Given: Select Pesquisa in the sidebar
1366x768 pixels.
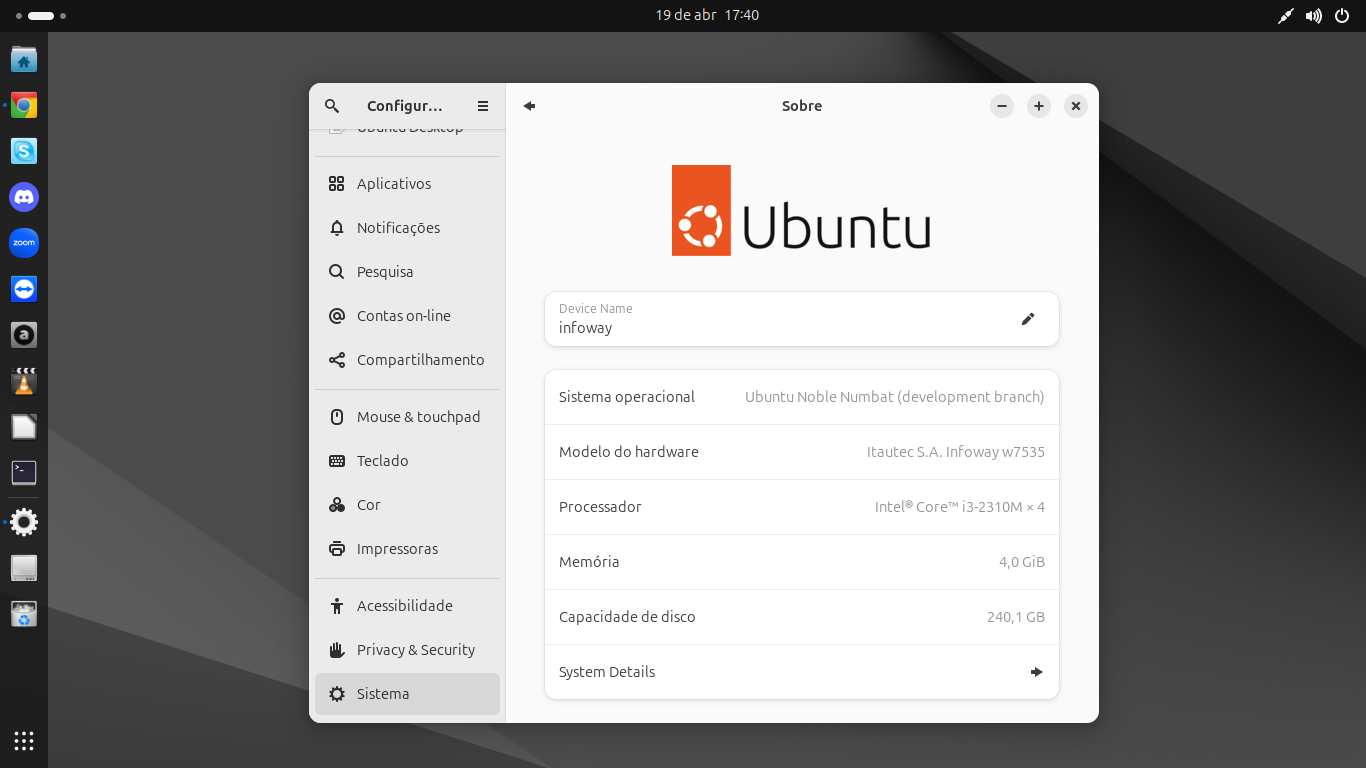Looking at the screenshot, I should 407,272.
